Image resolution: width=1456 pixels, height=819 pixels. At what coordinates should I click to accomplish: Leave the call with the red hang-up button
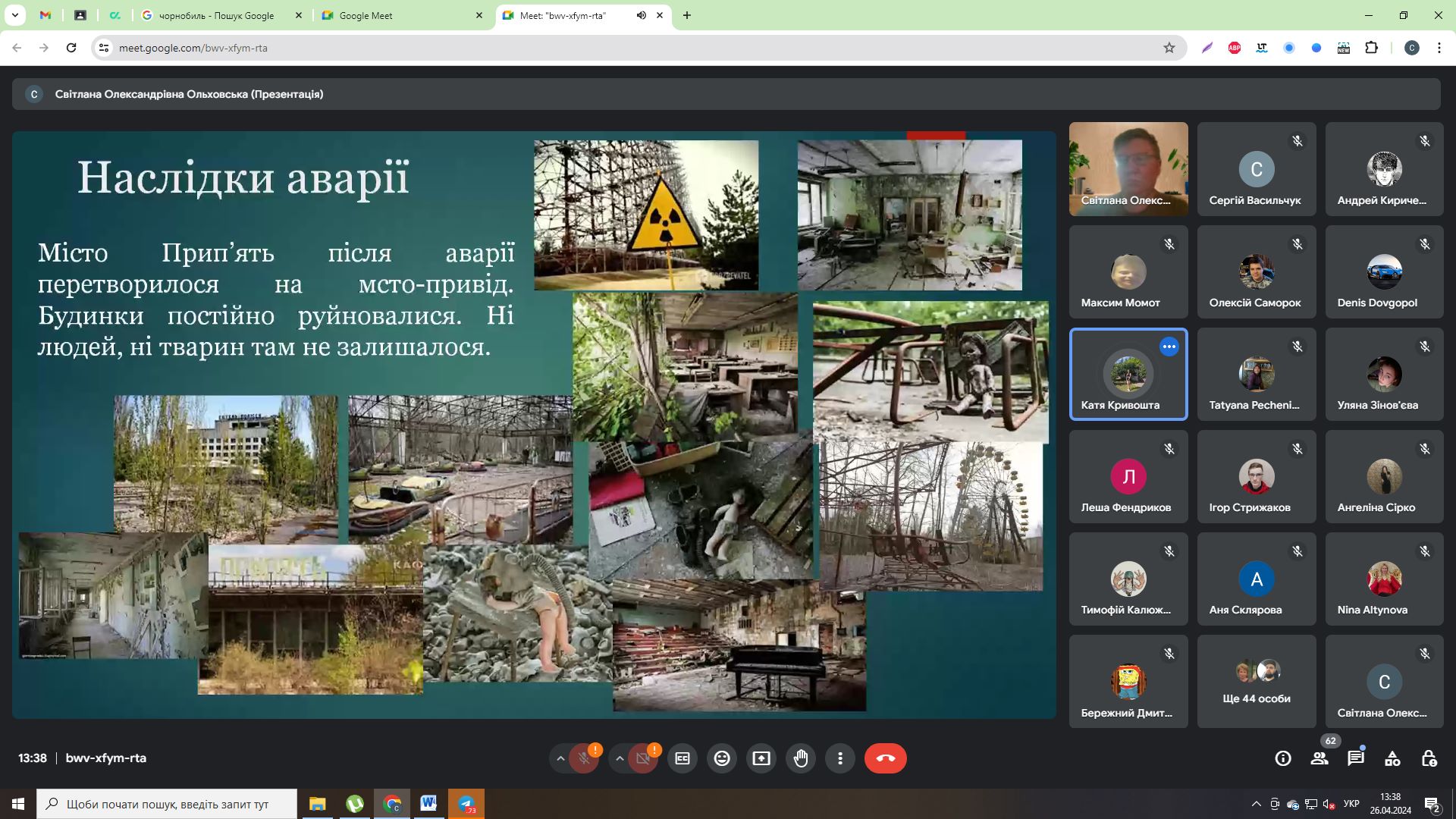tap(886, 758)
